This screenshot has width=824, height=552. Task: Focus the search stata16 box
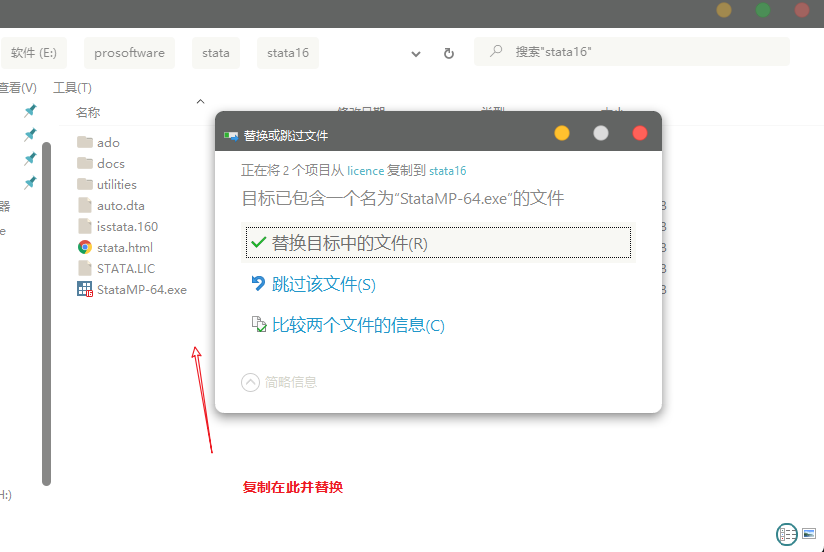coord(632,52)
